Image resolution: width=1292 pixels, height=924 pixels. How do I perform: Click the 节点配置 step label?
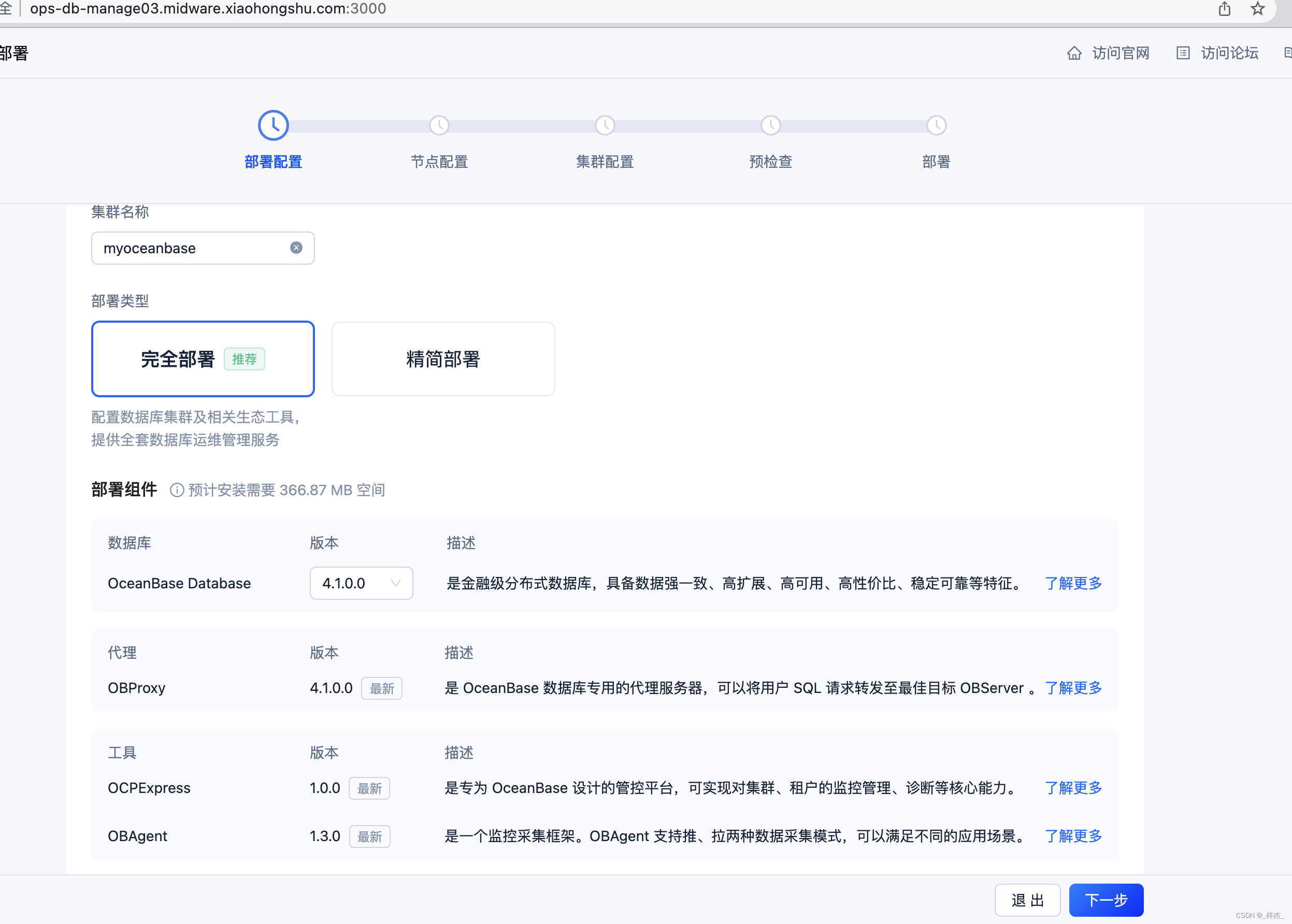point(439,162)
